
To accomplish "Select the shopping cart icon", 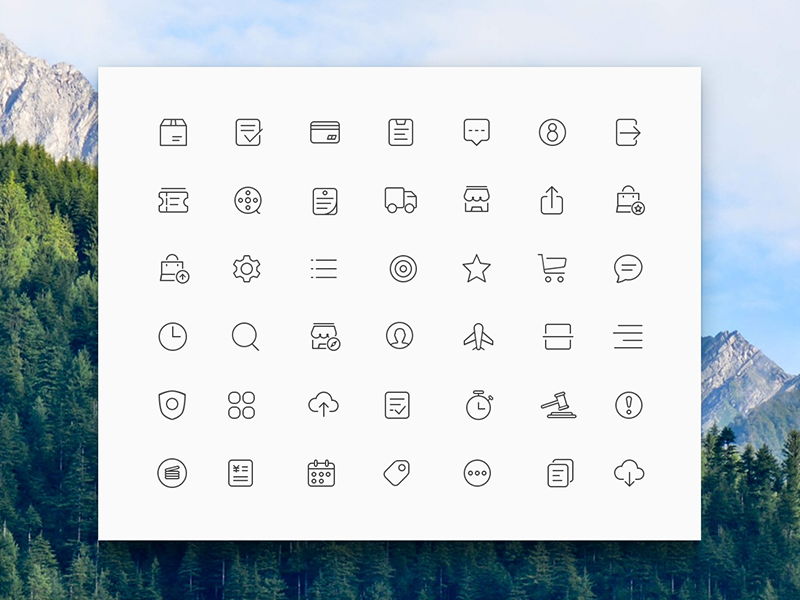I will (552, 268).
